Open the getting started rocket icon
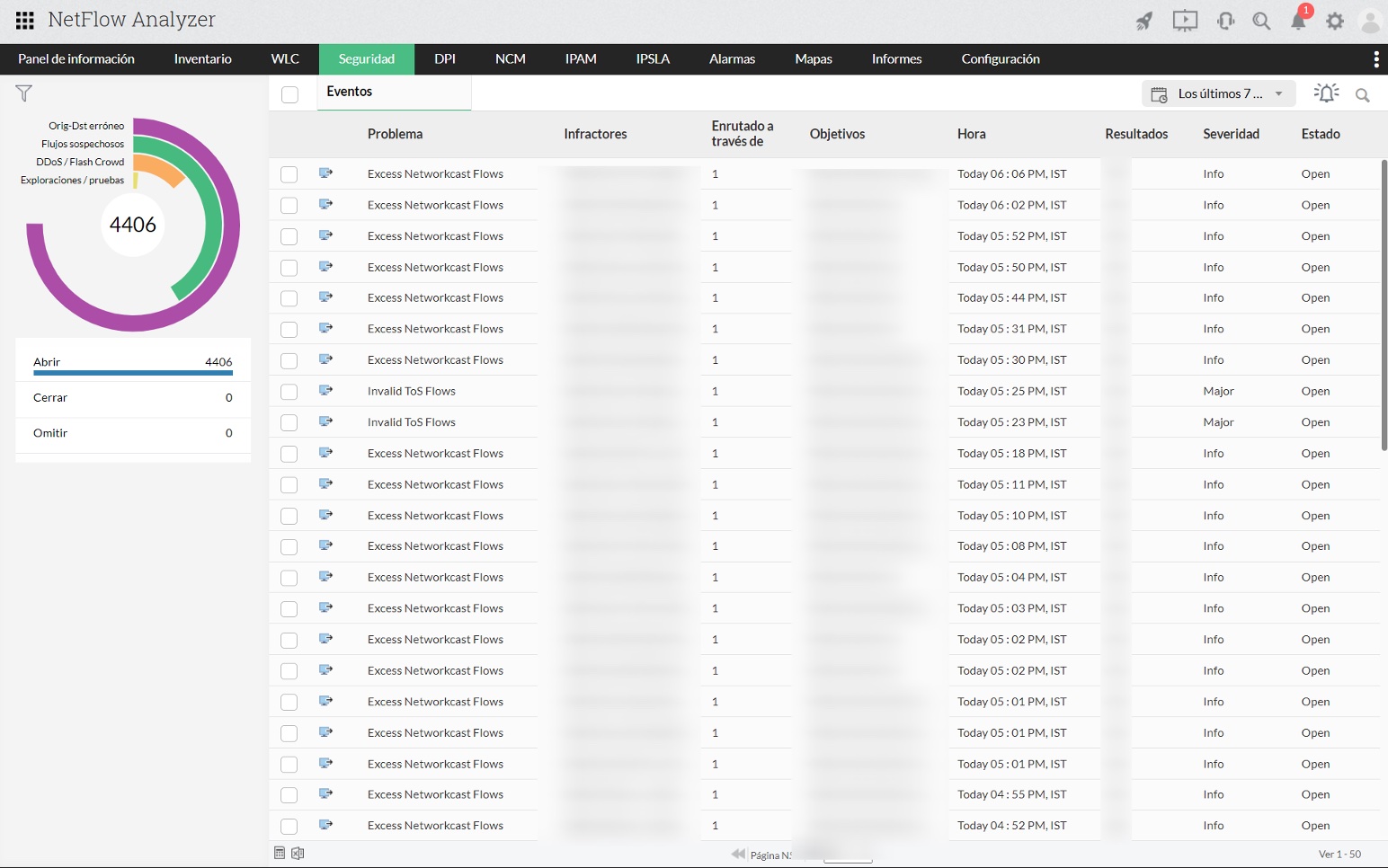Screen dimensions: 1388x868 (1144, 20)
